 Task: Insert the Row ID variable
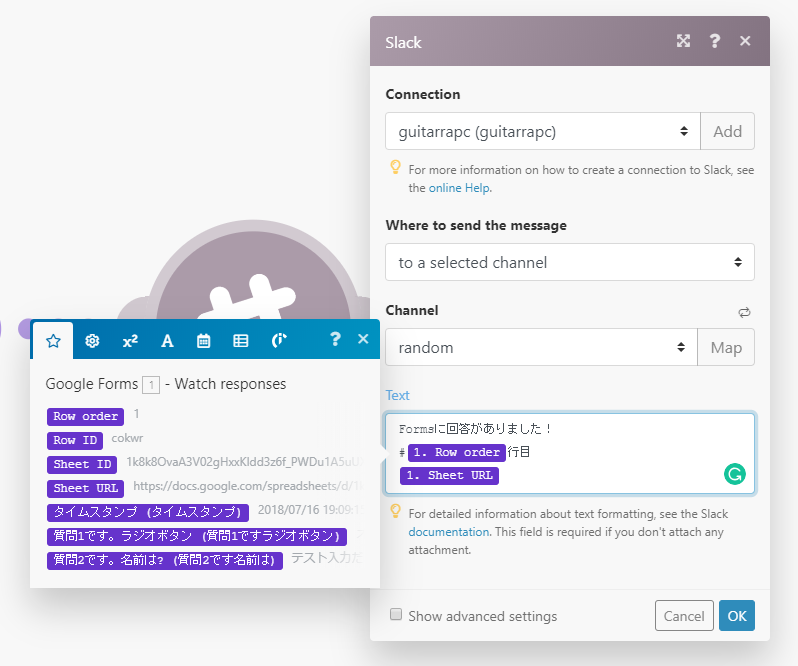coord(75,440)
